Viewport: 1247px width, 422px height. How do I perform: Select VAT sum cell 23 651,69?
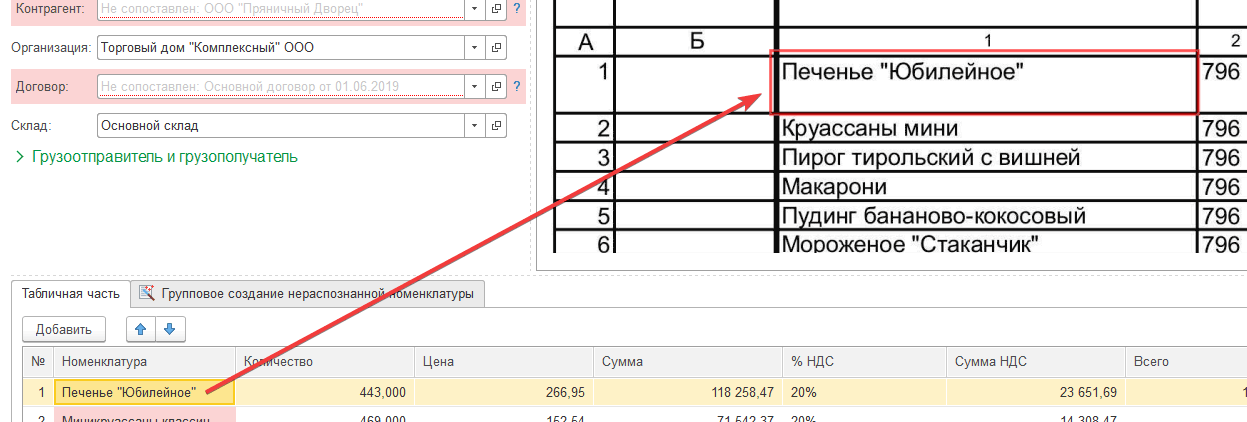coord(1036,392)
